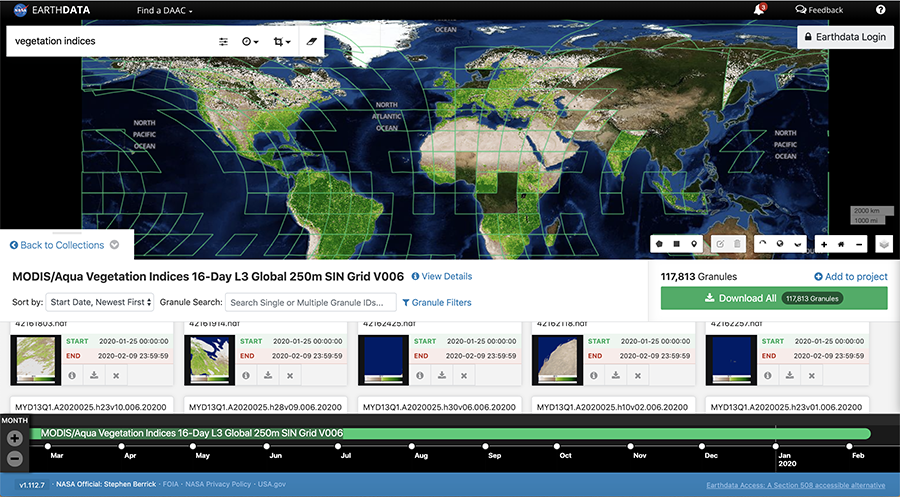Viewport: 900px width, 497px height.
Task: Open thumbnail of granule 42161914.hdf
Action: pyautogui.click(x=210, y=360)
